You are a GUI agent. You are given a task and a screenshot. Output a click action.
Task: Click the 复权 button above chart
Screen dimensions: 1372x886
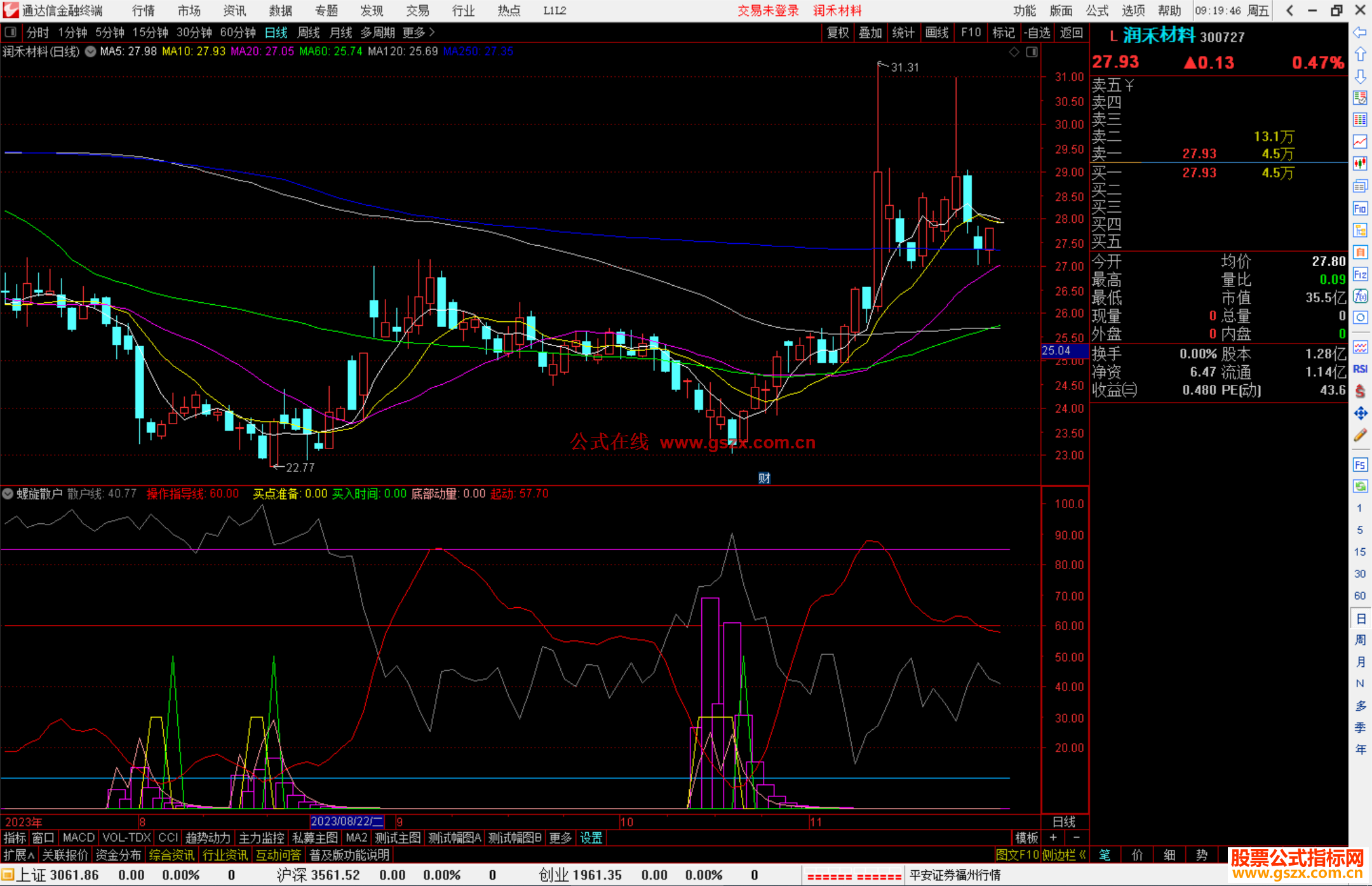click(838, 32)
